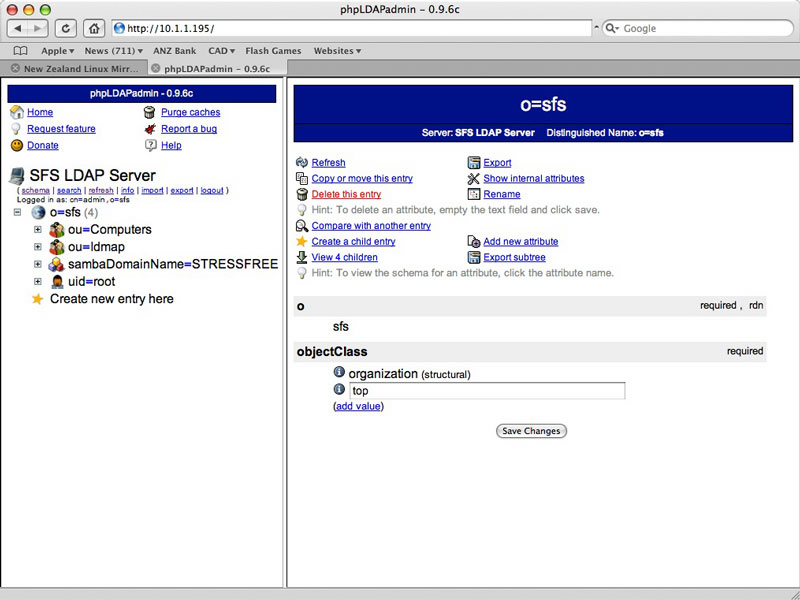Open the Websites bookmarks menu
This screenshot has height=600, width=800.
pos(337,50)
